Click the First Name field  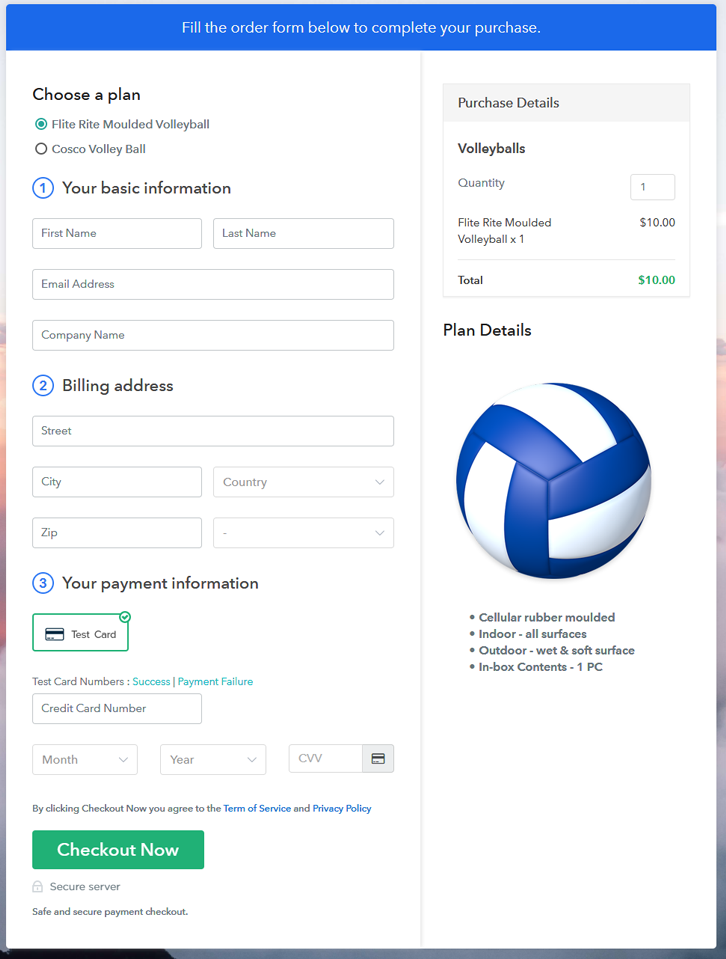pos(117,233)
